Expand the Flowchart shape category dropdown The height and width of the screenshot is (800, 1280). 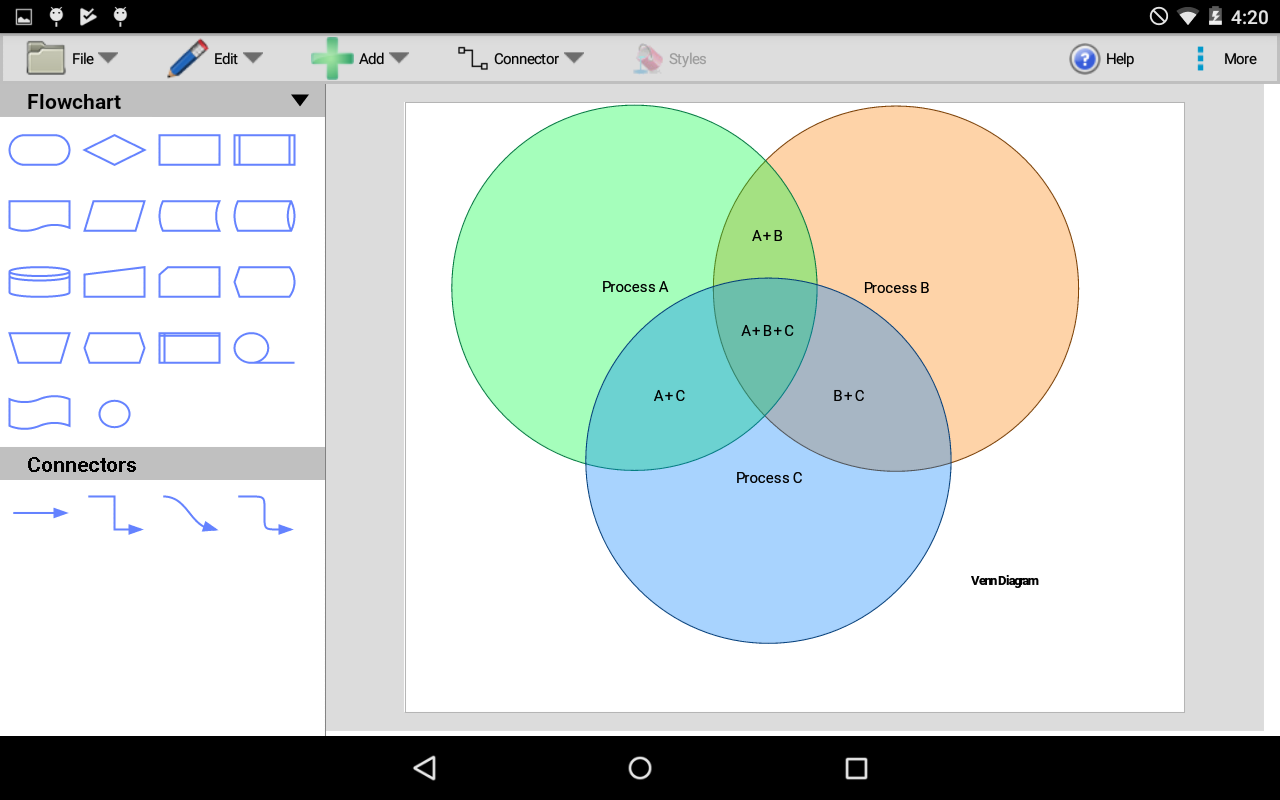300,101
